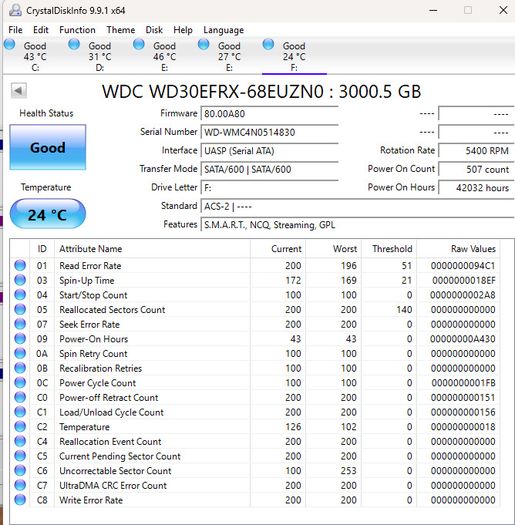Click status orb for Power-On Hours

pos(20,339)
